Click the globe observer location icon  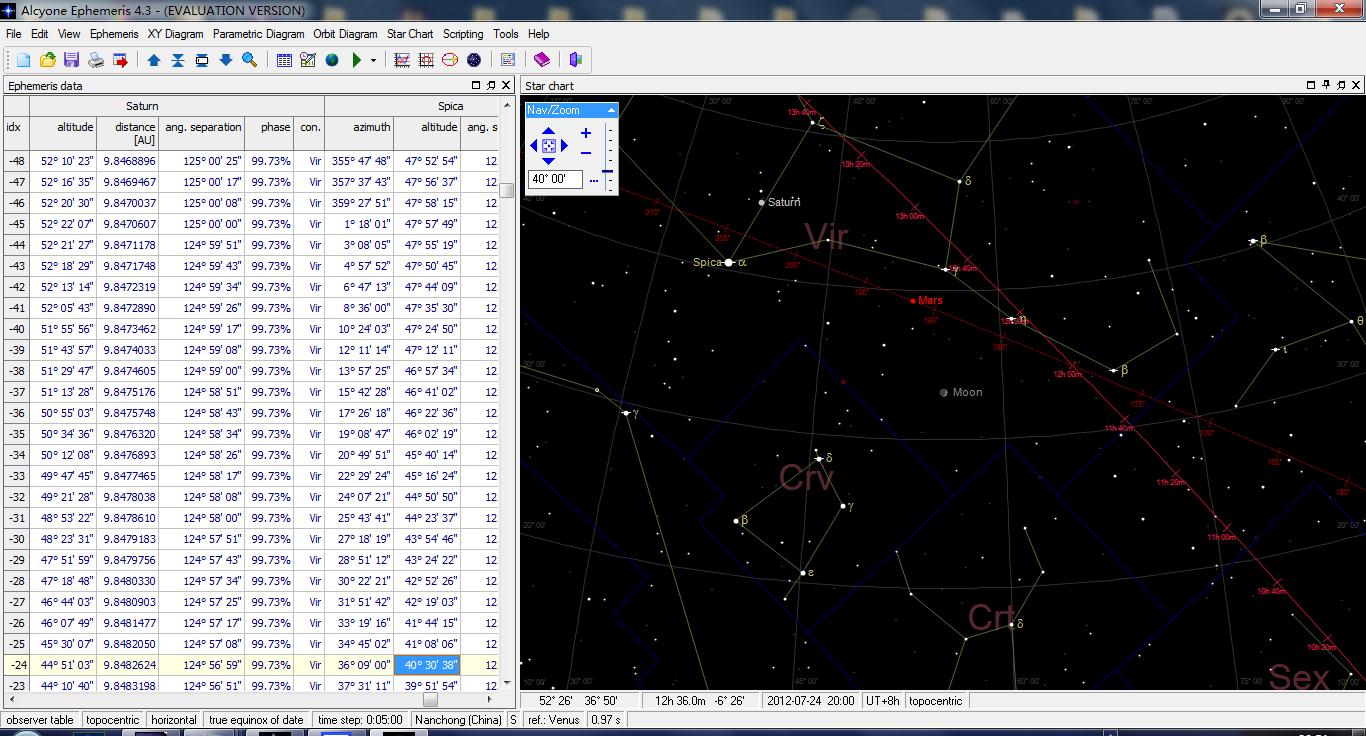pyautogui.click(x=332, y=60)
